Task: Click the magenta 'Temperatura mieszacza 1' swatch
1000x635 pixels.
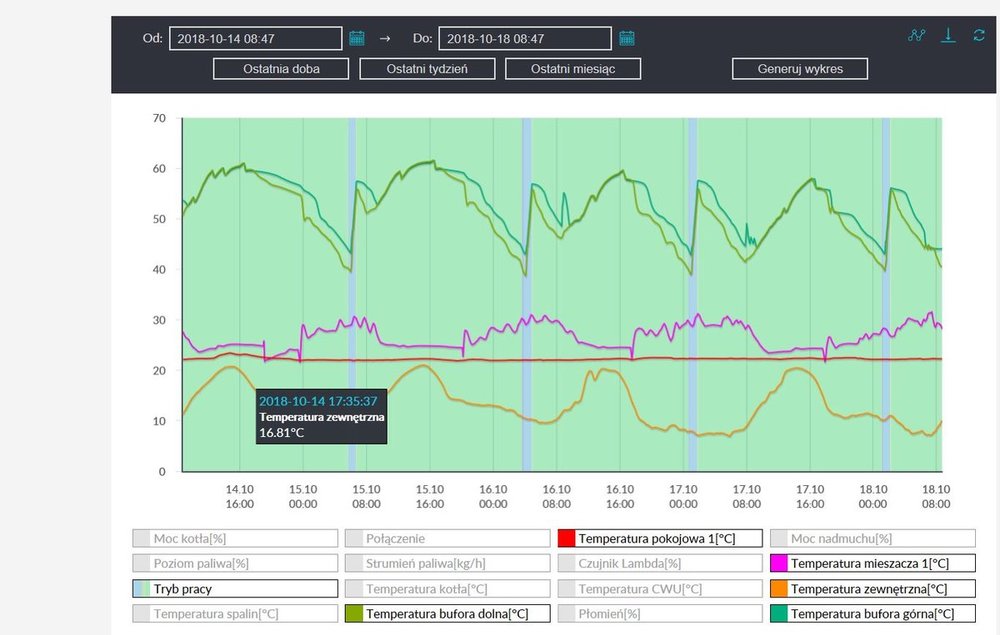Action: click(x=779, y=564)
